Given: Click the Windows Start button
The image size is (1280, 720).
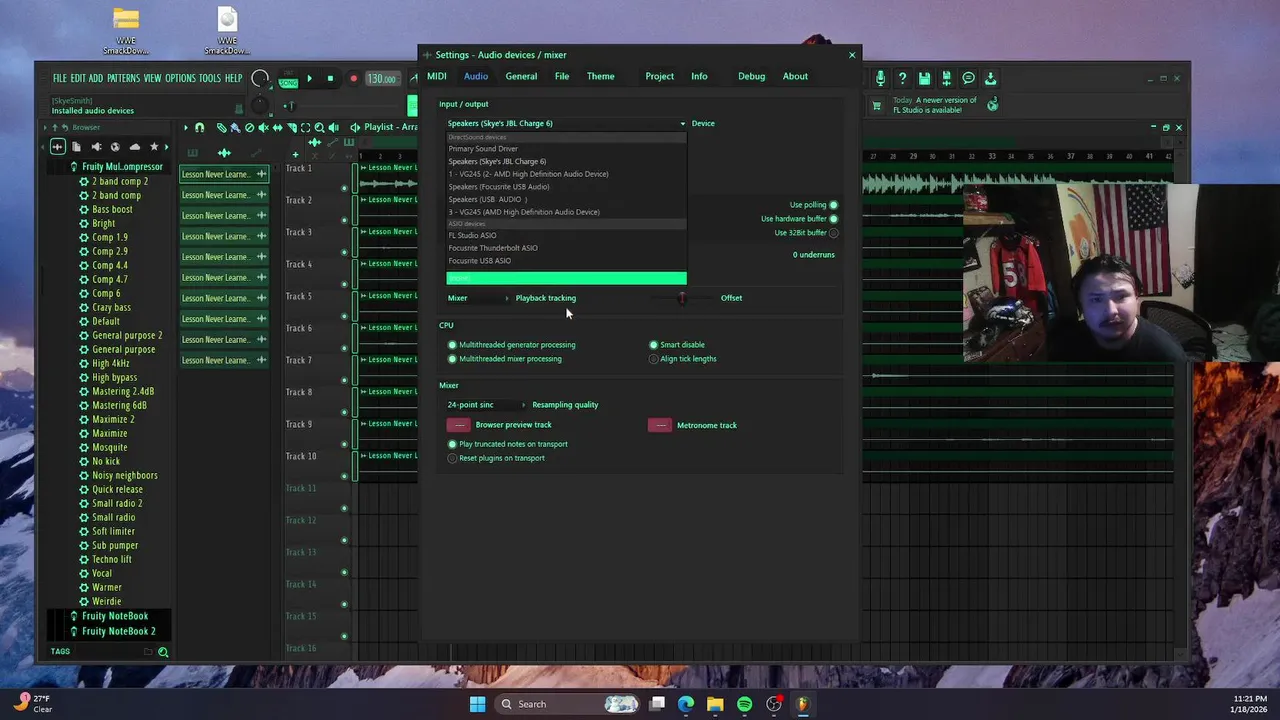Looking at the screenshot, I should point(477,704).
